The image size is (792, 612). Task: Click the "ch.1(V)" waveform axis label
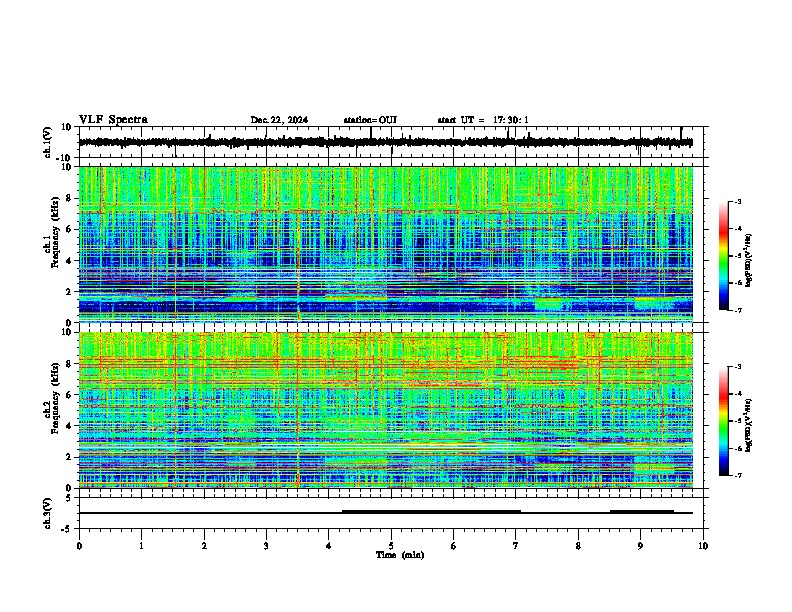click(x=48, y=142)
